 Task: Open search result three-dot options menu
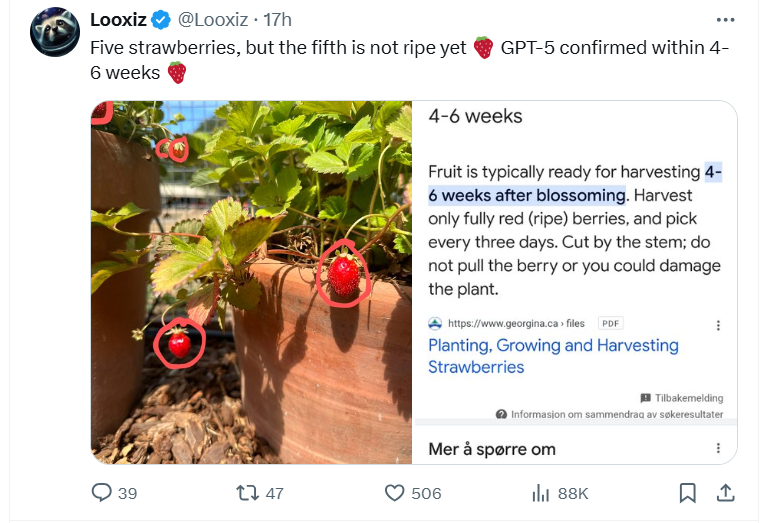pyautogui.click(x=717, y=325)
